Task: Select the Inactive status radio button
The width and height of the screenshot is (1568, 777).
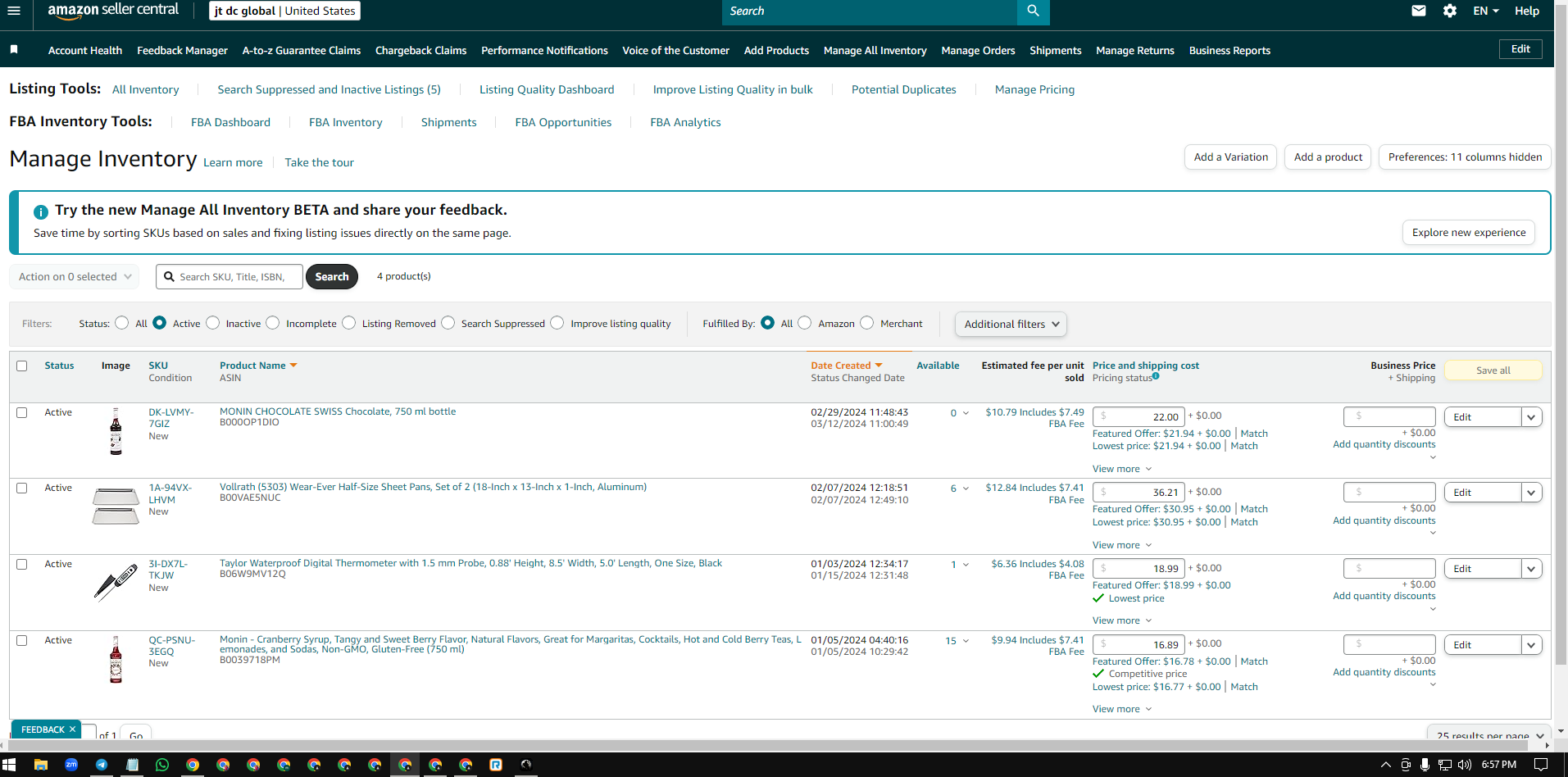Action: [213, 323]
